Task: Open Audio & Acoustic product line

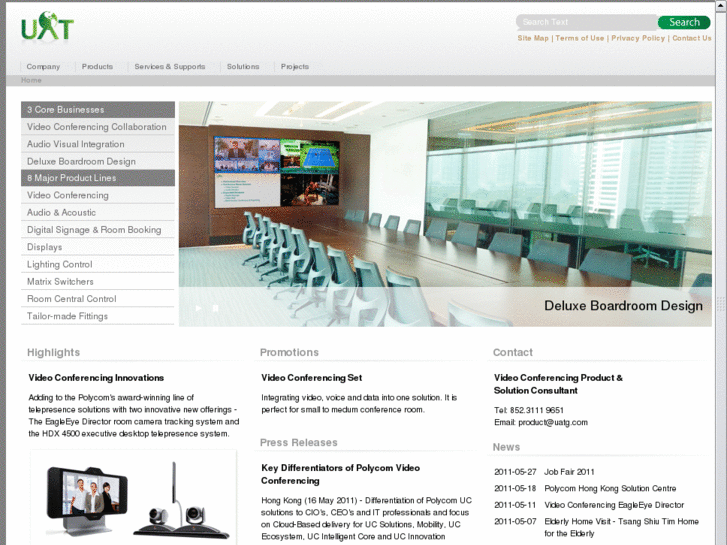Action: 98,212
